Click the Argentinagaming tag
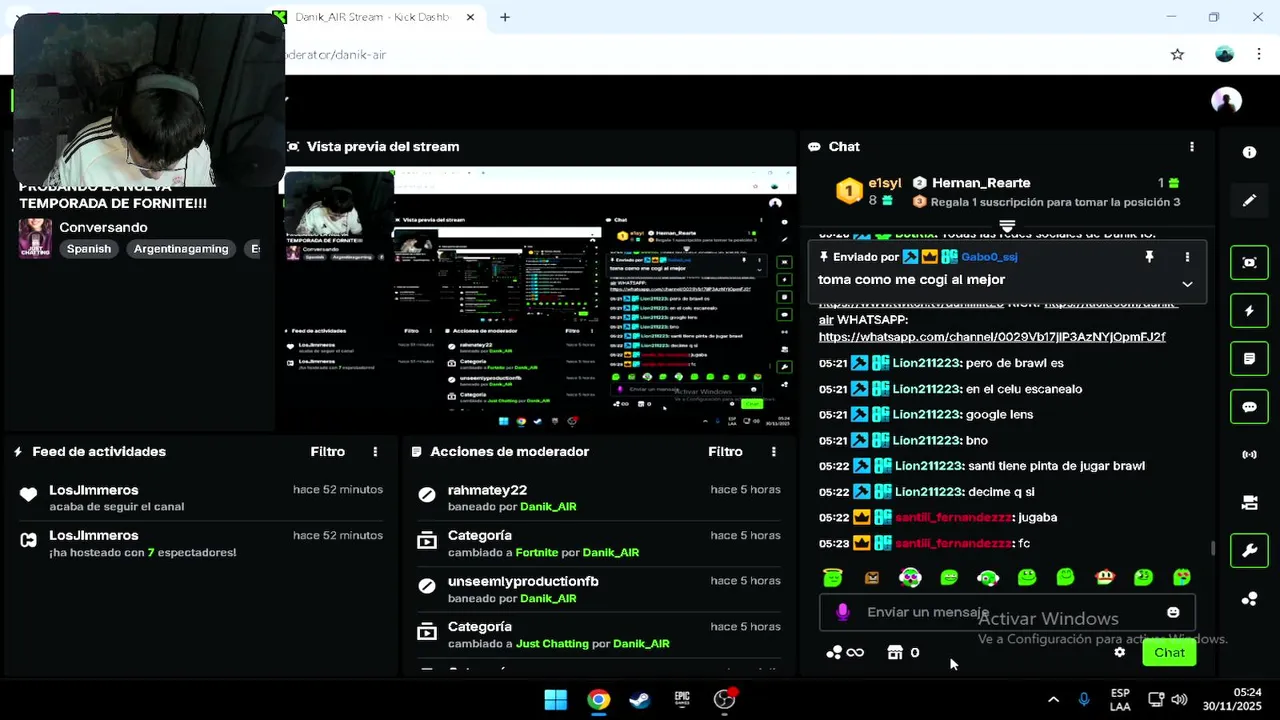Viewport: 1280px width, 720px height. [x=181, y=249]
